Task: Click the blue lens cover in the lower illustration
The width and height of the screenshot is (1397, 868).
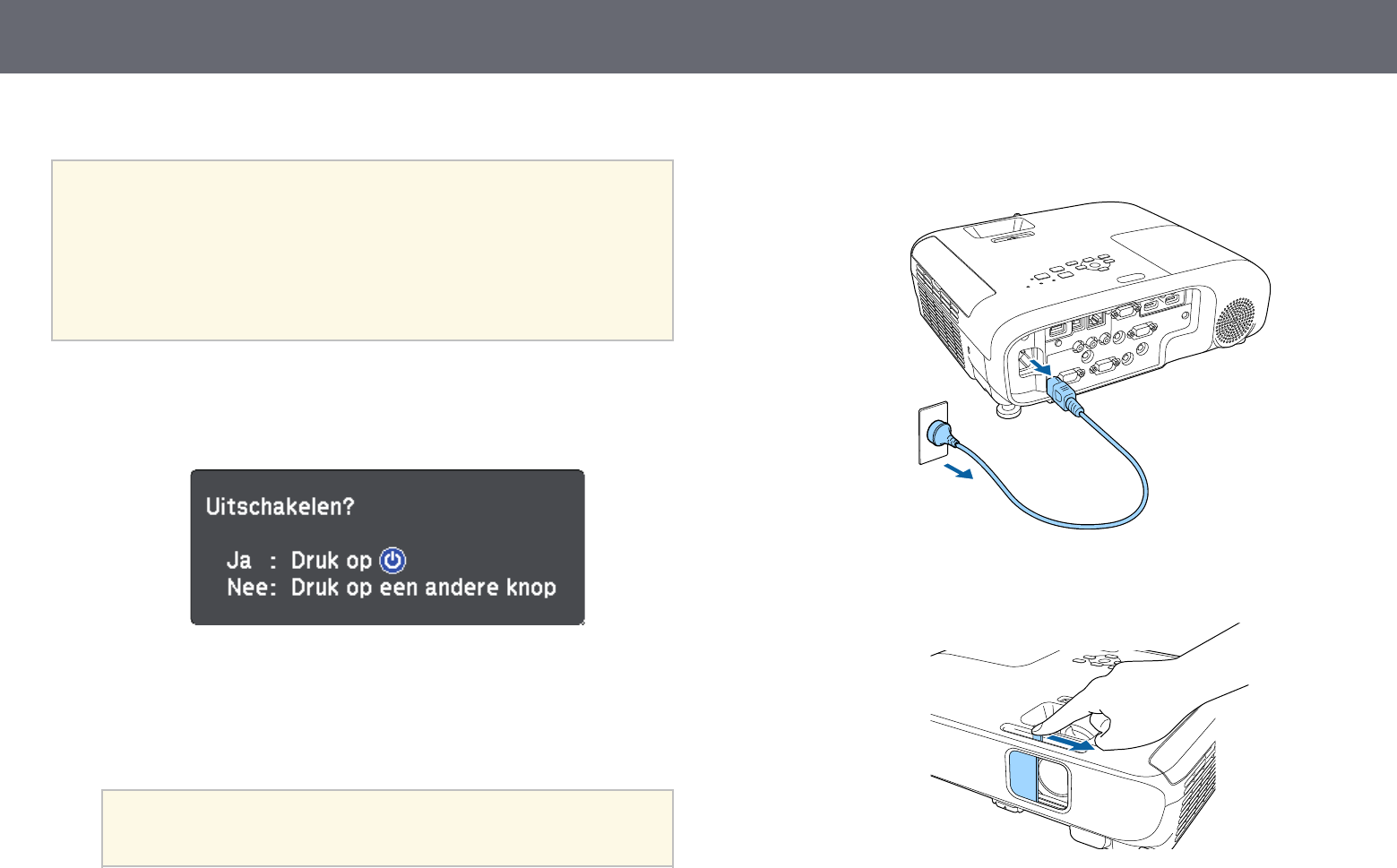Action: point(1022,776)
